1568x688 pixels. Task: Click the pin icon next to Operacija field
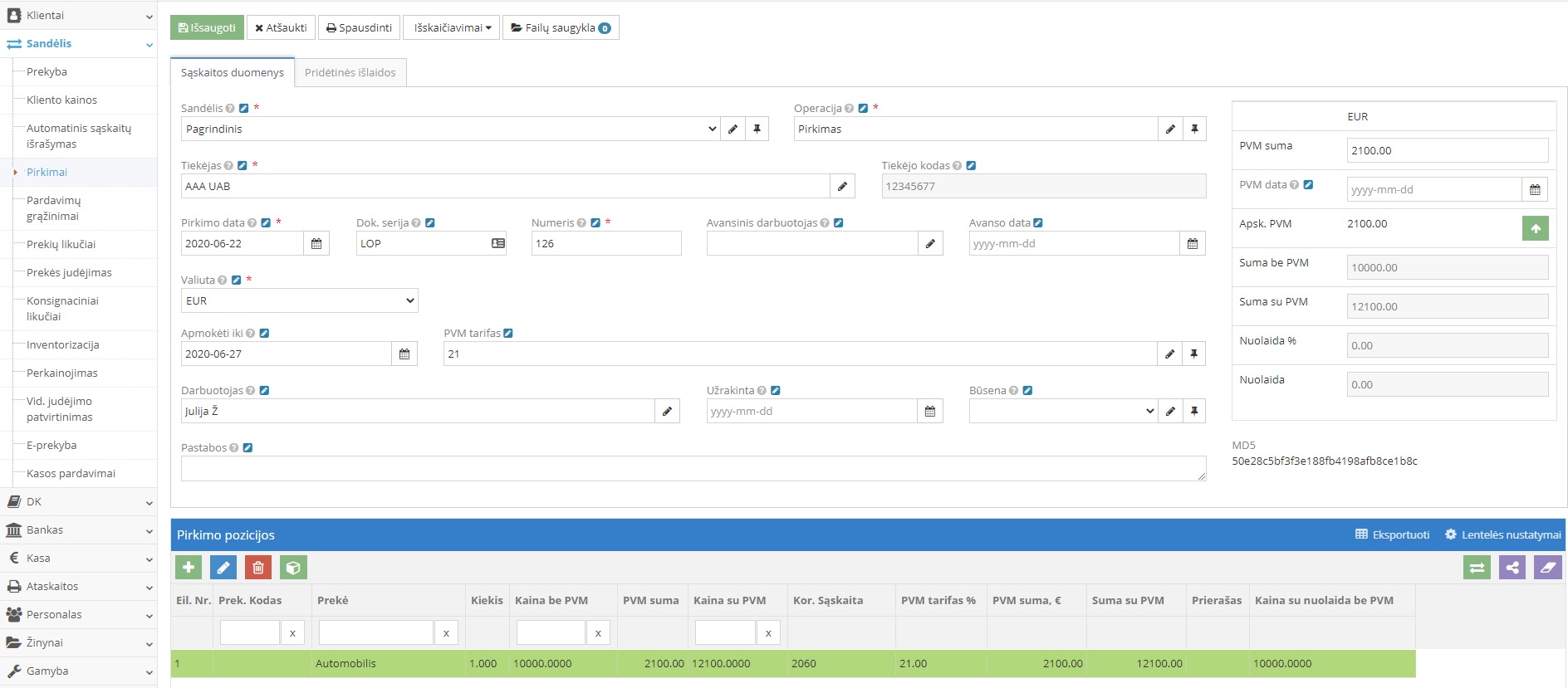[x=1194, y=129]
